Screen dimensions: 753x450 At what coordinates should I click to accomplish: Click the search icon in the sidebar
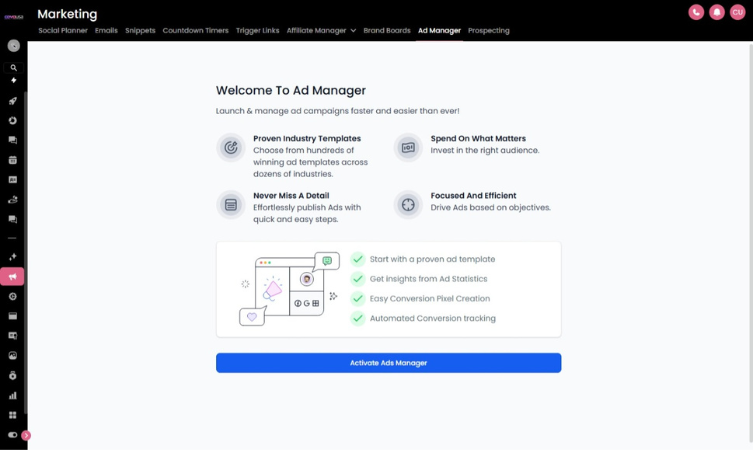click(x=13, y=68)
